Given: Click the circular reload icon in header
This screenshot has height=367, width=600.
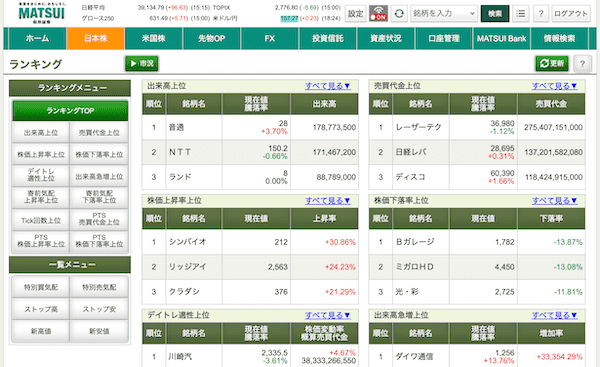Looking at the screenshot, I should (x=399, y=13).
